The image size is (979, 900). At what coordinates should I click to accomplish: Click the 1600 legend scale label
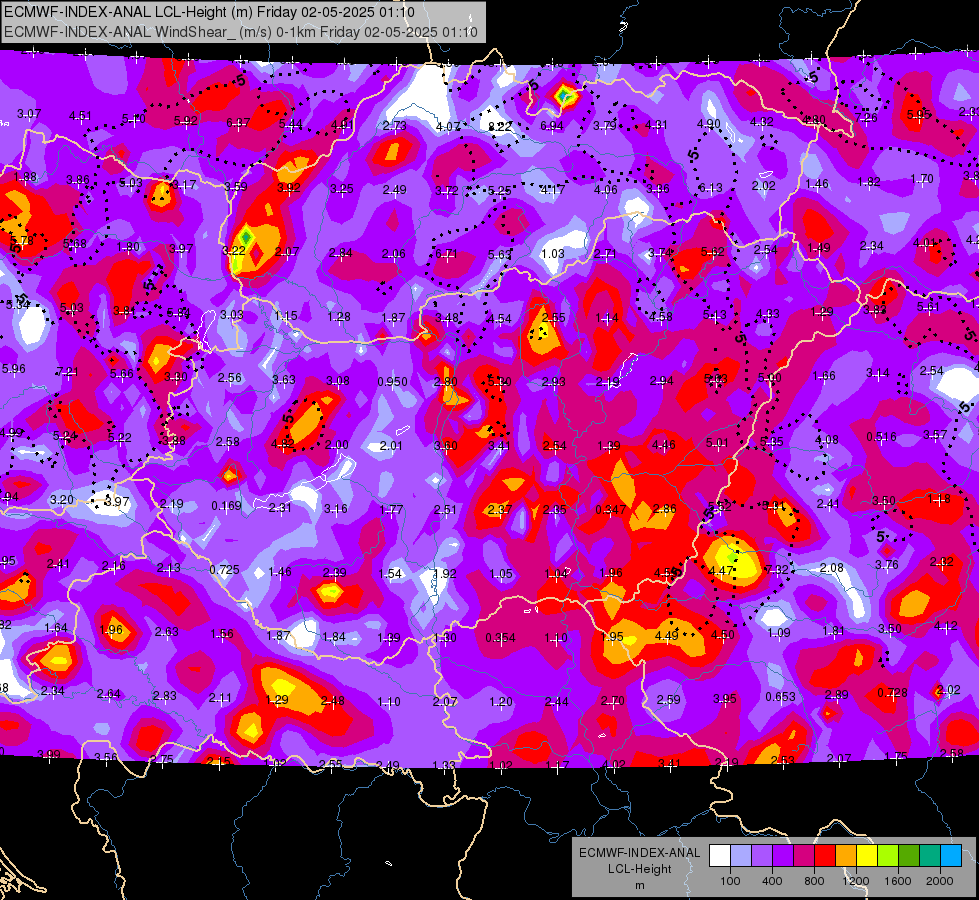point(898,881)
